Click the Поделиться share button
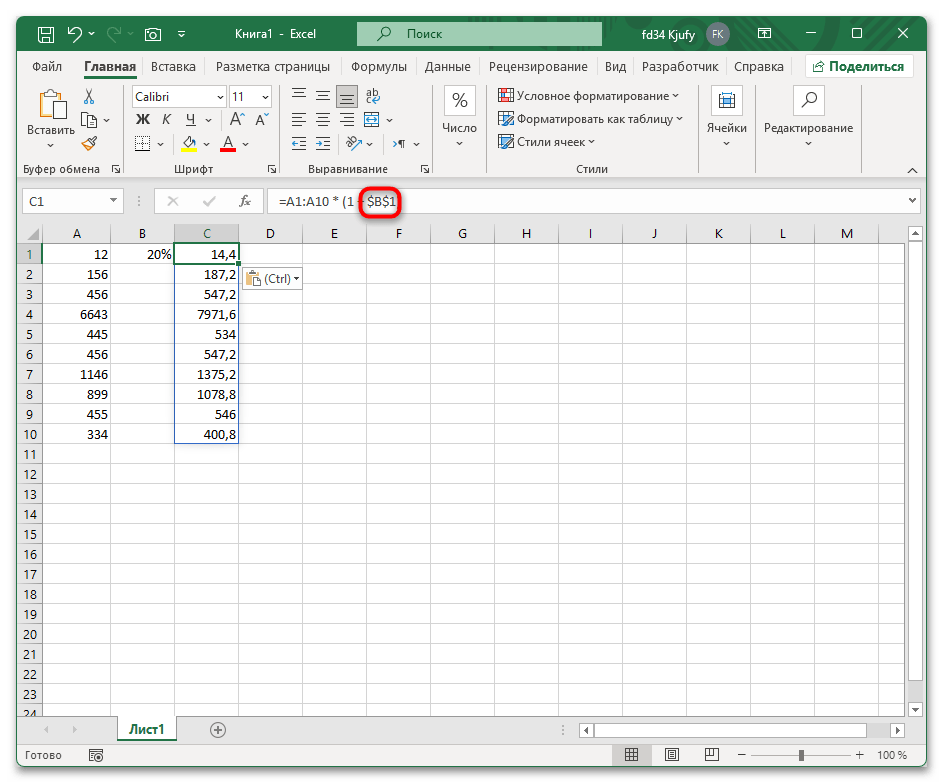The width and height of the screenshot is (943, 783). click(859, 67)
